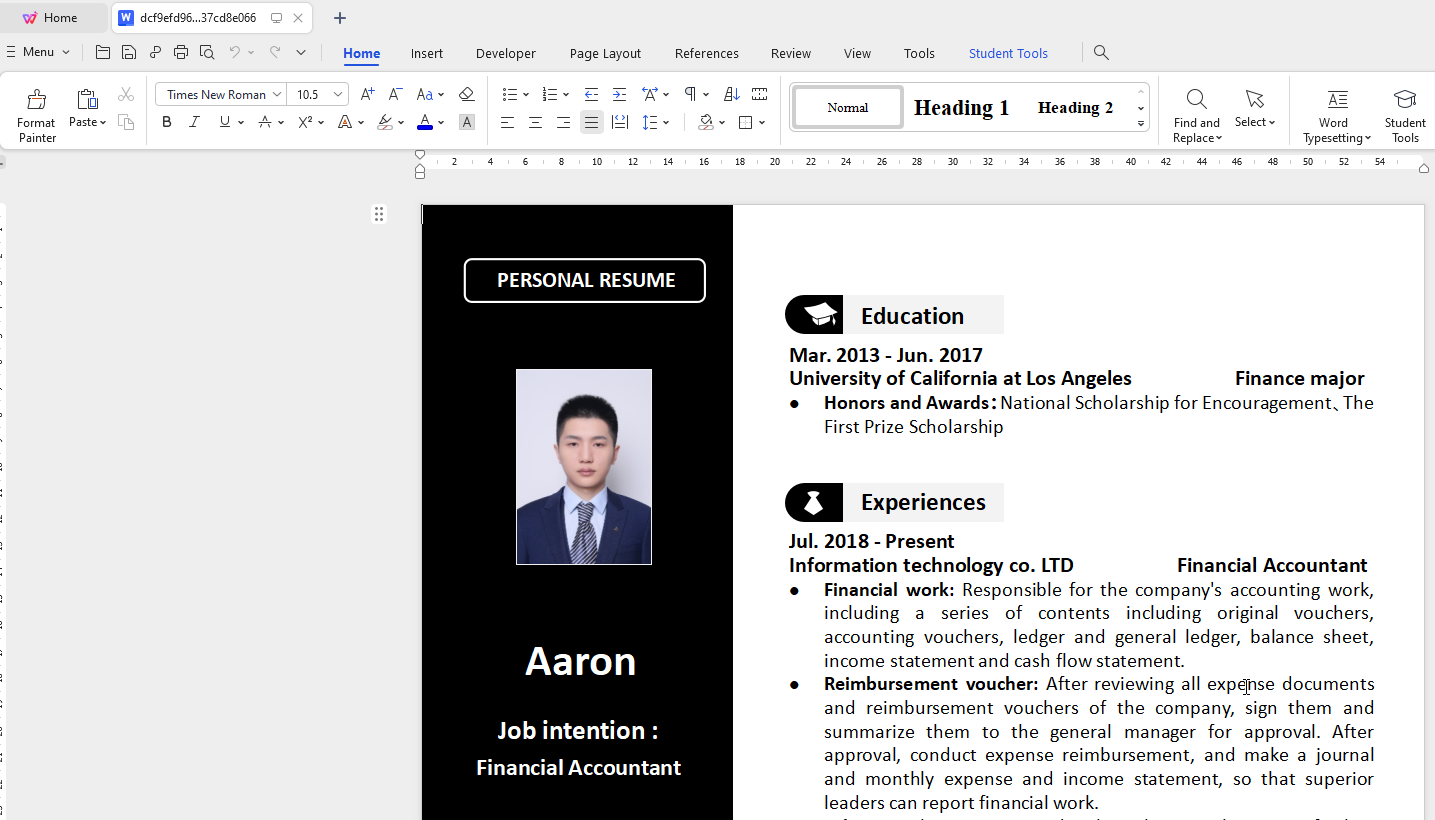Image resolution: width=1435 pixels, height=820 pixels.
Task: Open the References ribbon tab
Action: pyautogui.click(x=707, y=53)
